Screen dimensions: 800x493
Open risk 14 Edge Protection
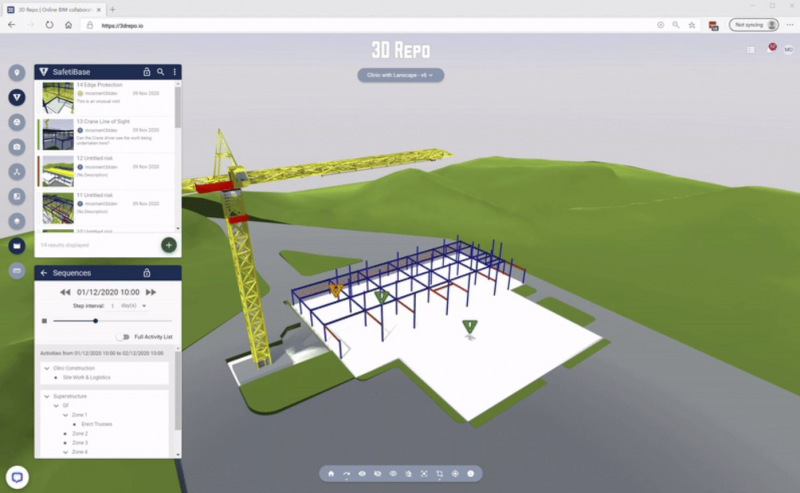[x=106, y=98]
